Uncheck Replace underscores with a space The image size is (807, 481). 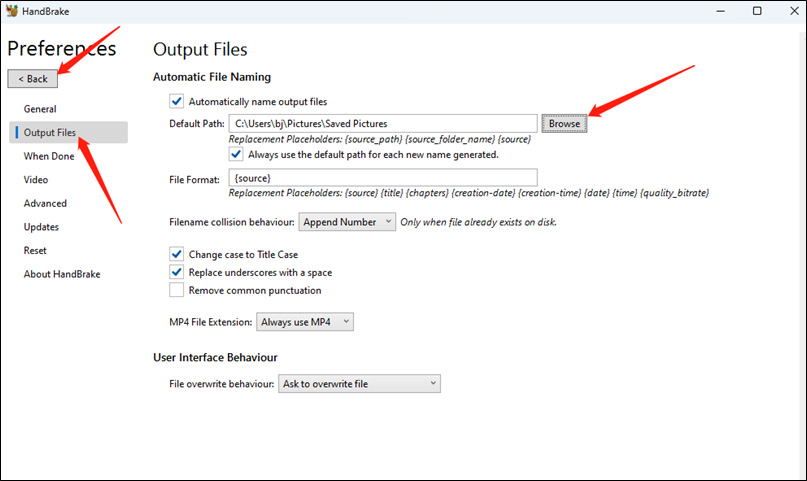(177, 272)
